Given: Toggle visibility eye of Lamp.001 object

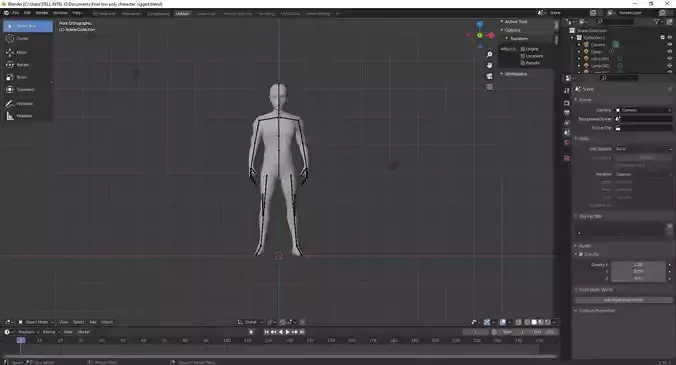Looking at the screenshot, I should tap(670, 59).
